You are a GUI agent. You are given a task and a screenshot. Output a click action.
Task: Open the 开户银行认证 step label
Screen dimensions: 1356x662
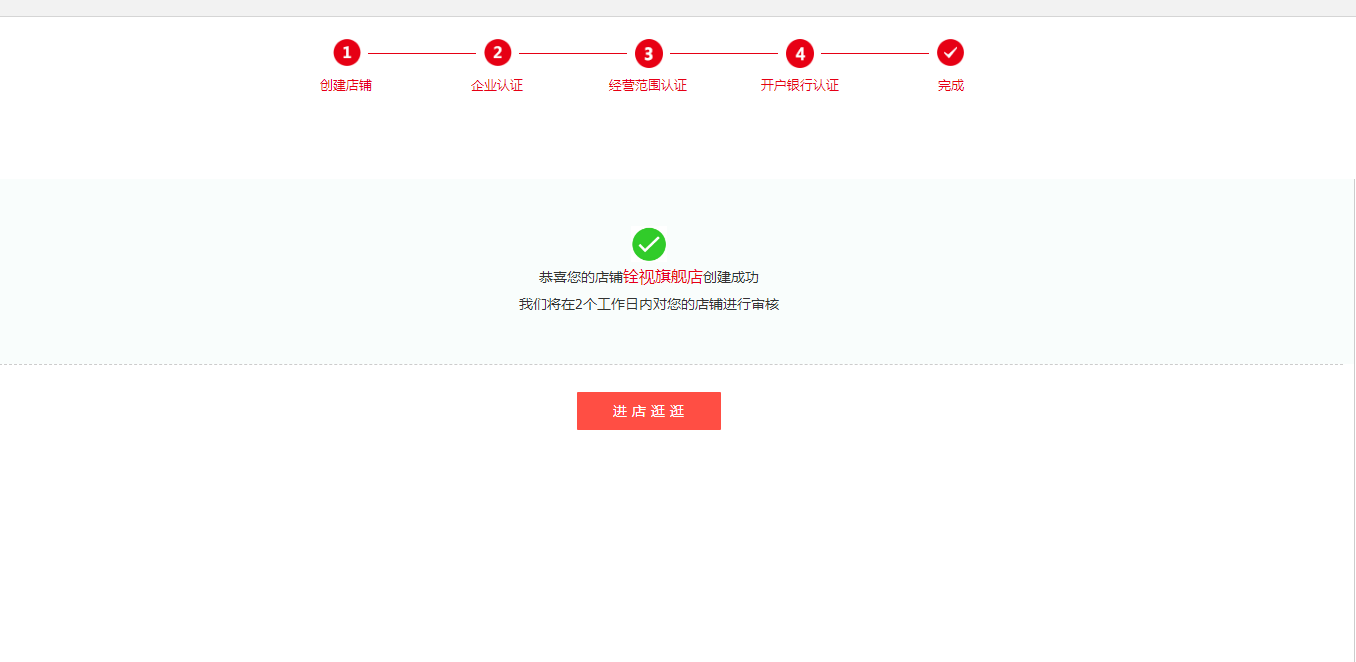[x=799, y=86]
